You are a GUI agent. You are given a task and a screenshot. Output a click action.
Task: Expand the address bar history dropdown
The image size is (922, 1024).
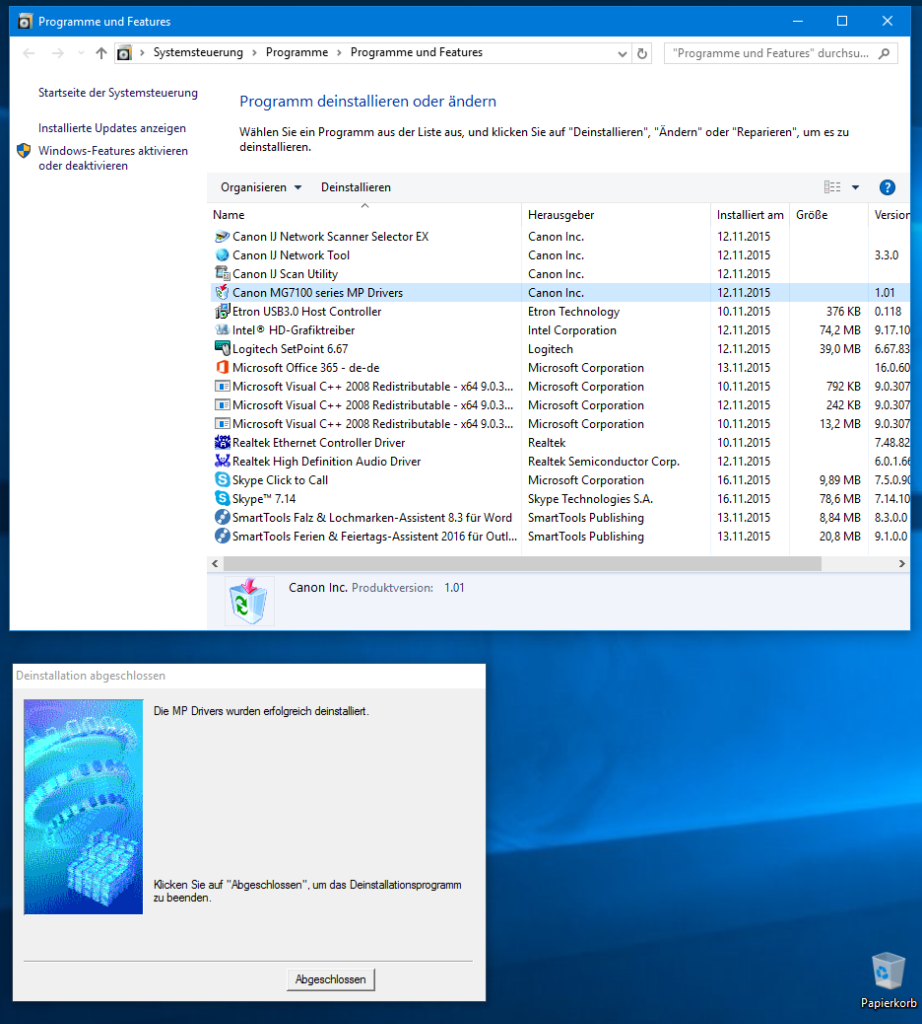coord(622,54)
